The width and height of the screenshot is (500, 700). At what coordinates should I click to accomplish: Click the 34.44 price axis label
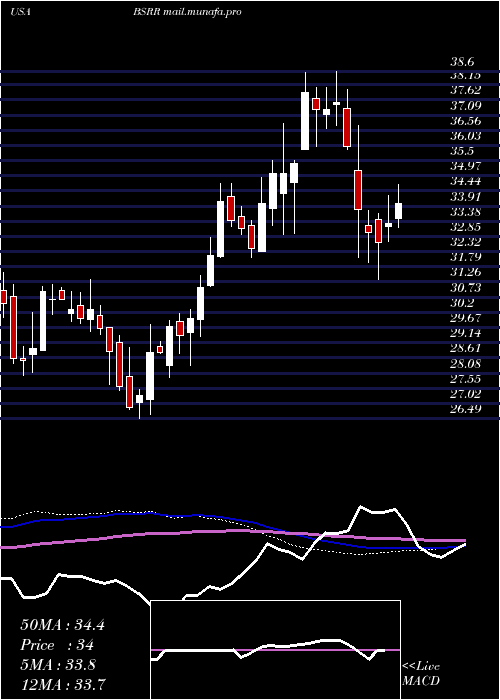466,182
